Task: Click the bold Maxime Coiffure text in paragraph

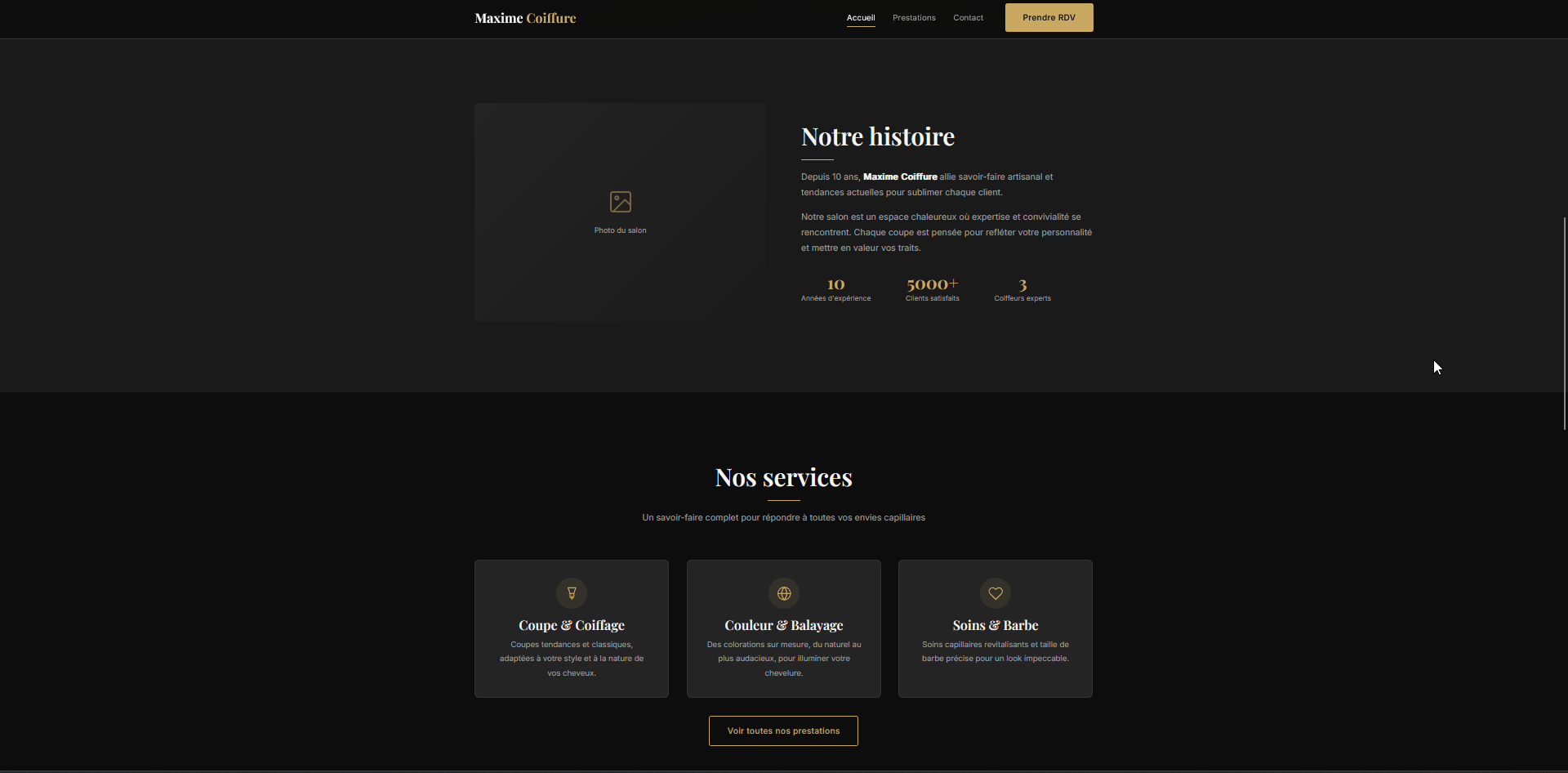Action: (900, 176)
